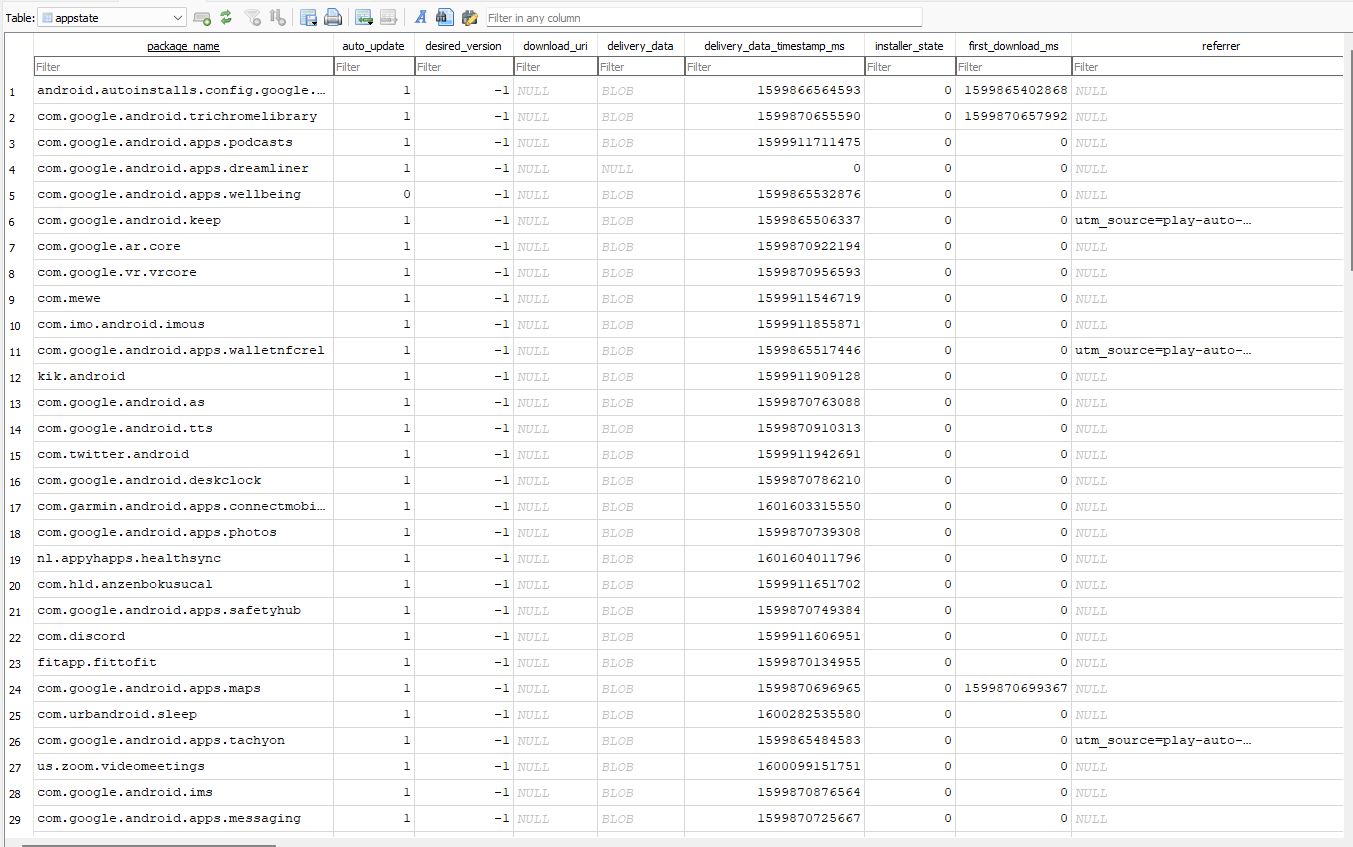1353x847 pixels.
Task: Open the font format blue A icon
Action: click(421, 18)
